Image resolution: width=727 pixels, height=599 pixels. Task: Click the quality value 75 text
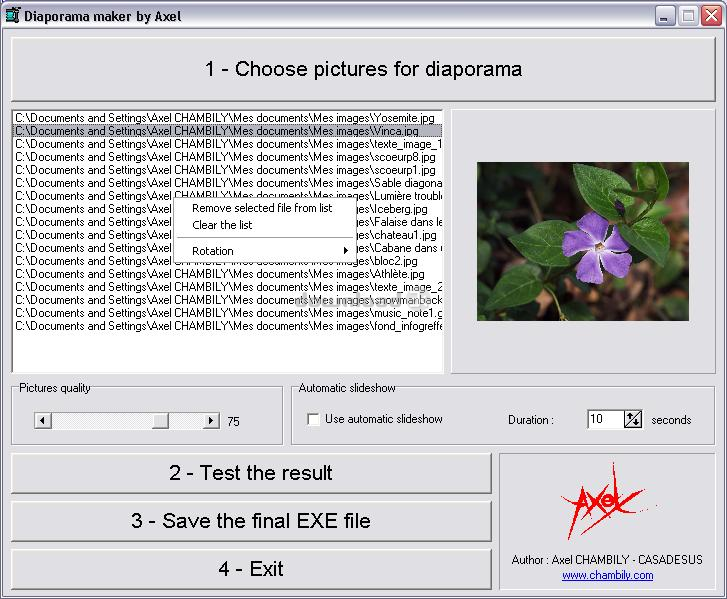(233, 421)
